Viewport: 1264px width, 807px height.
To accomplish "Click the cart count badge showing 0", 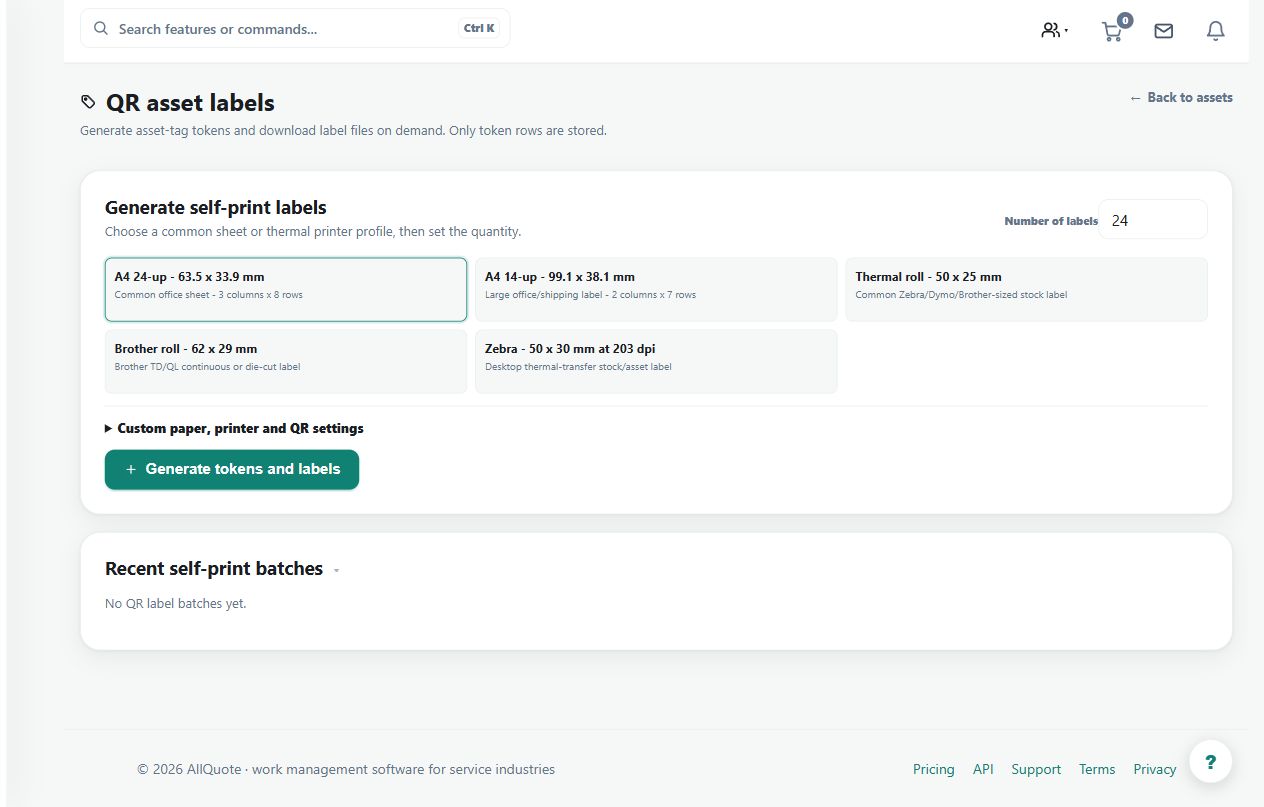I will pos(1125,20).
